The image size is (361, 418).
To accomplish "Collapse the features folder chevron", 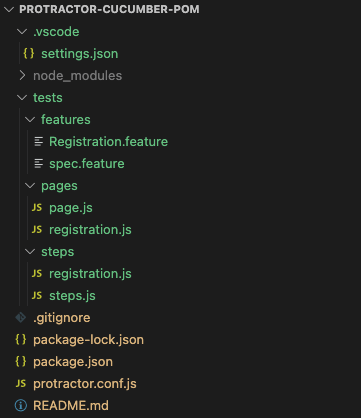I will (30, 120).
